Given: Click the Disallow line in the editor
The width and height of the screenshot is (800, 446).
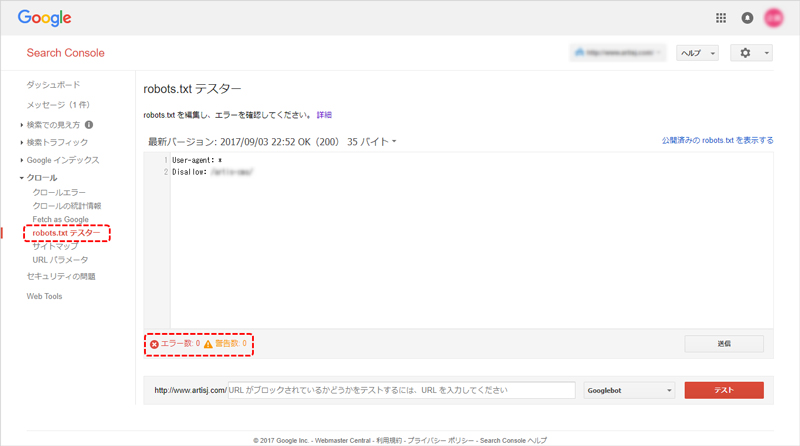Looking at the screenshot, I should 212,172.
